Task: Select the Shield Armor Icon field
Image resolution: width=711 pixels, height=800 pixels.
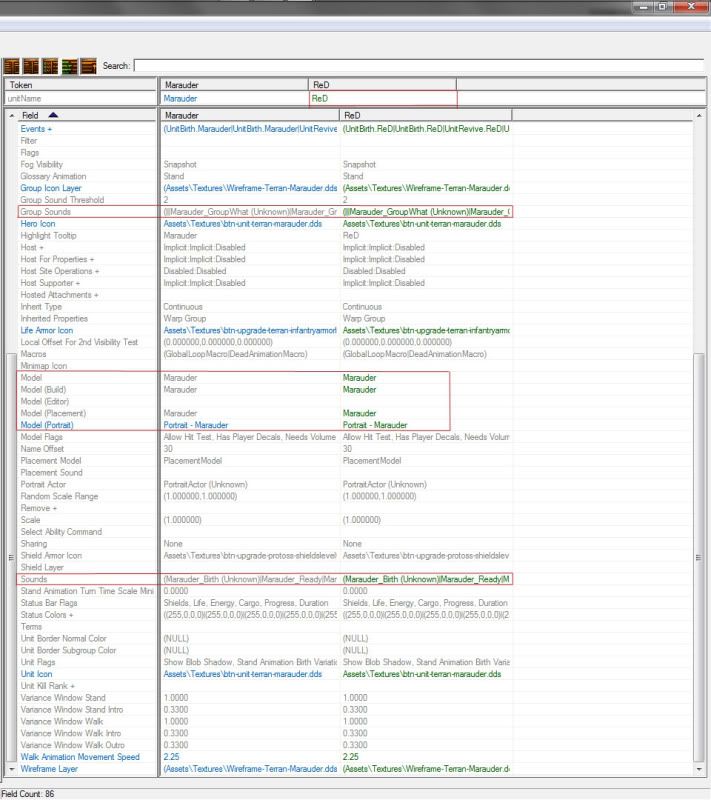Action: pos(51,556)
